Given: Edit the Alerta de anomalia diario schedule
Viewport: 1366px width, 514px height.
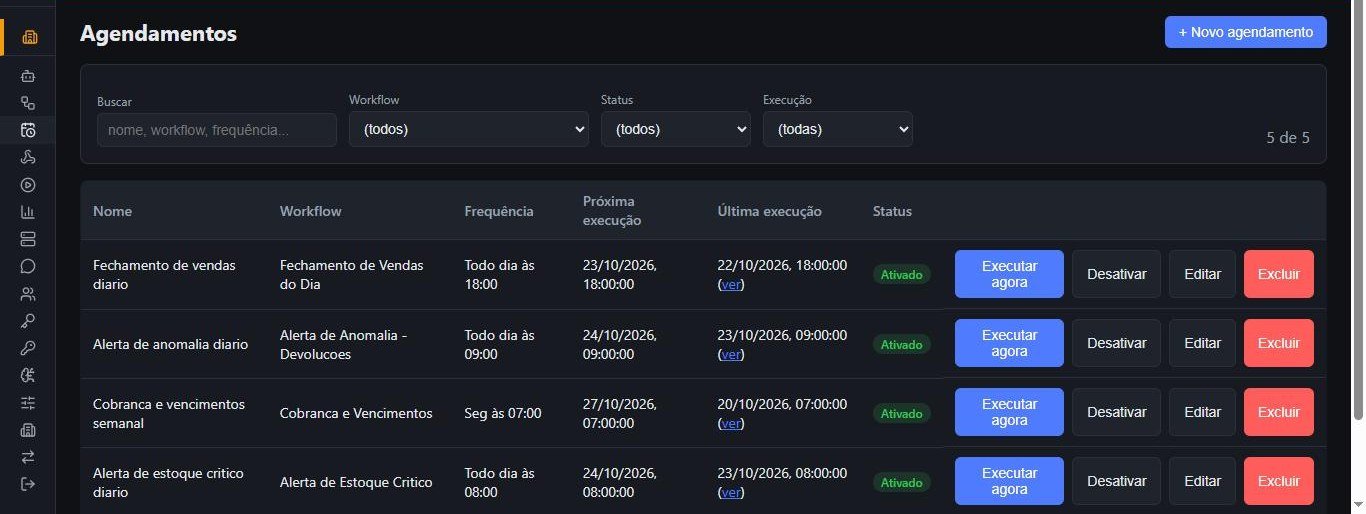Looking at the screenshot, I should pyautogui.click(x=1203, y=343).
